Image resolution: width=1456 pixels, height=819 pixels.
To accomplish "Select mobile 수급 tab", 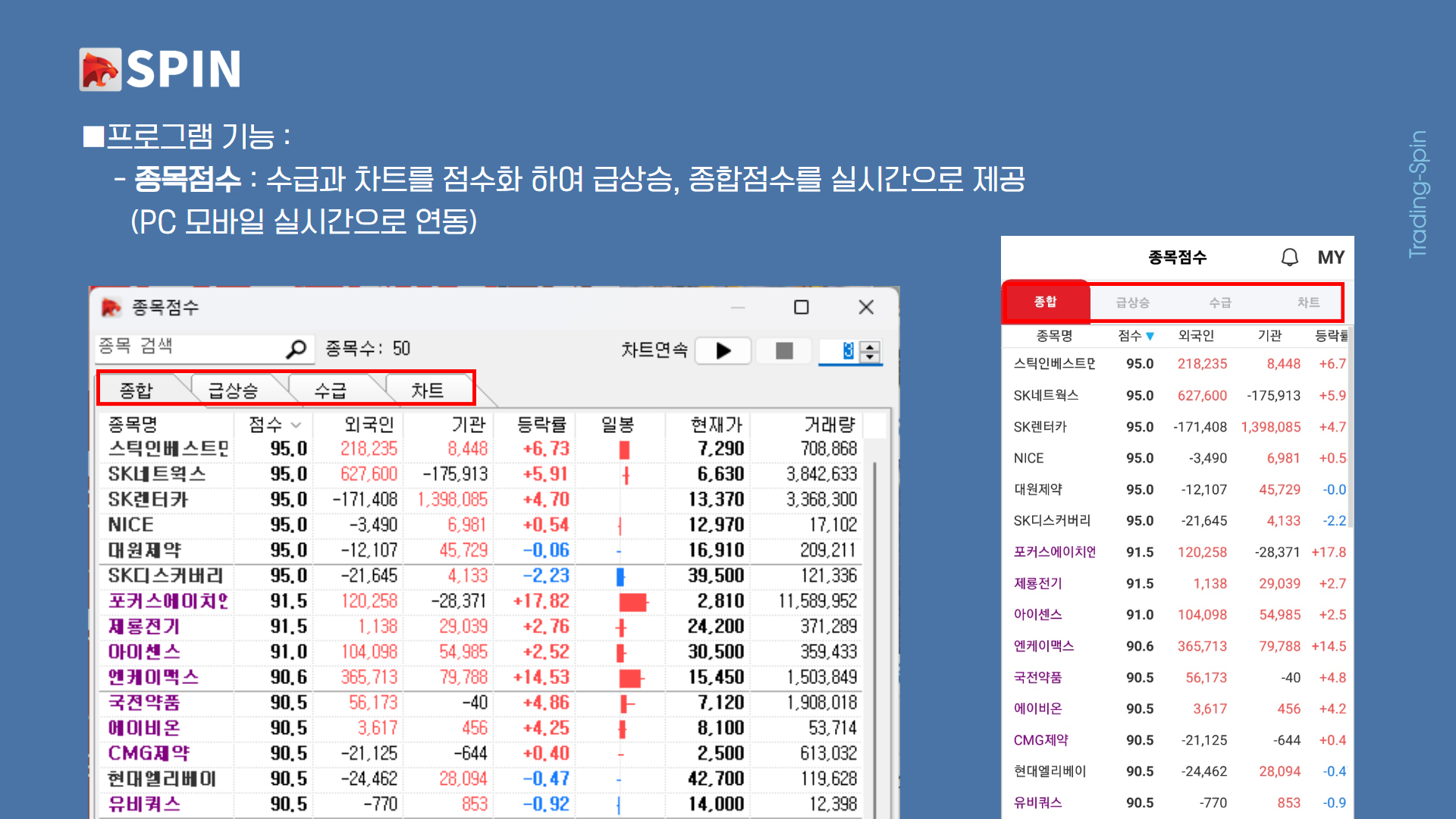I will 1219,303.
